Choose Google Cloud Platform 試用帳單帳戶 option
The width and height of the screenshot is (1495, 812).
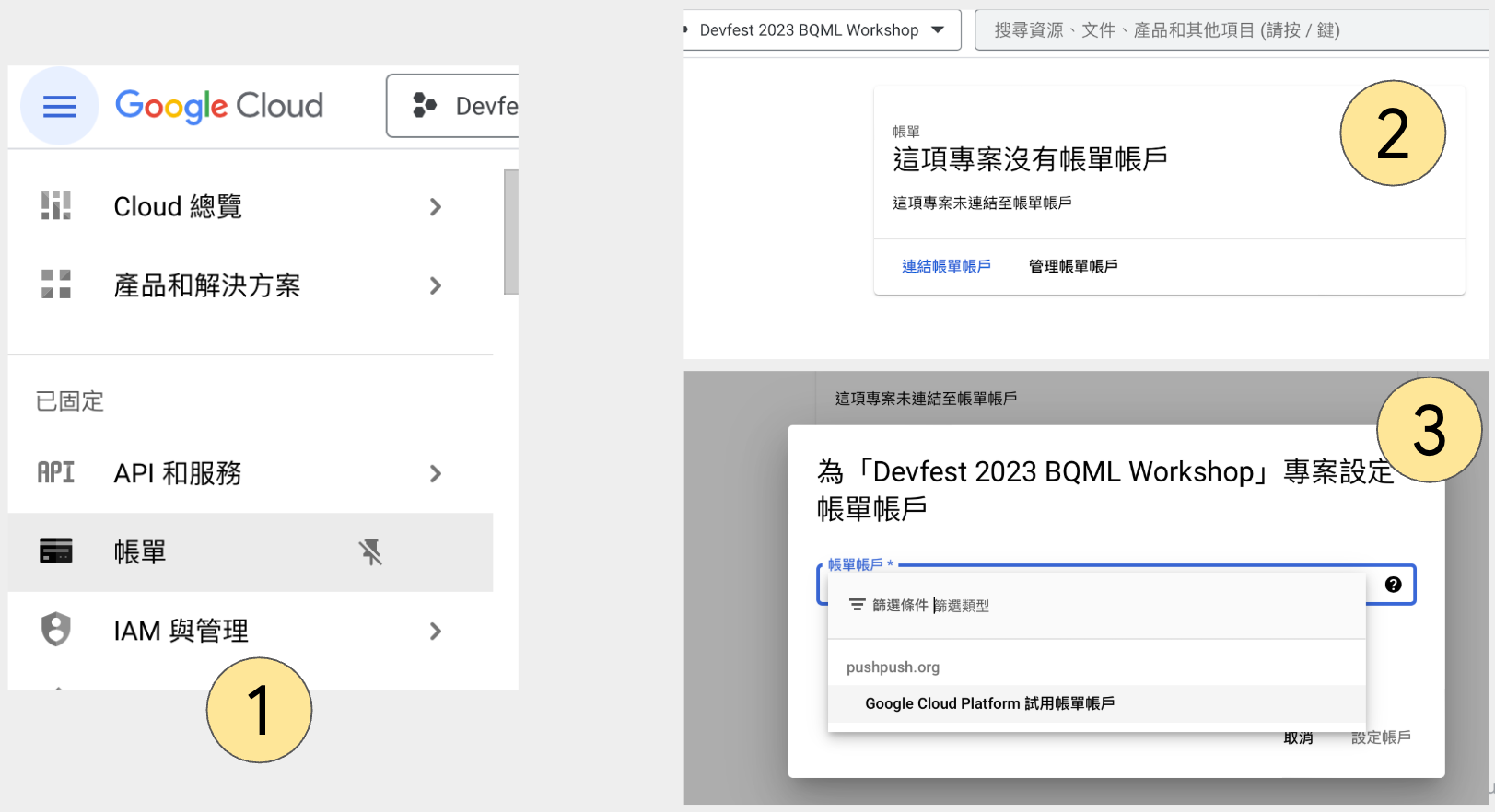(989, 703)
